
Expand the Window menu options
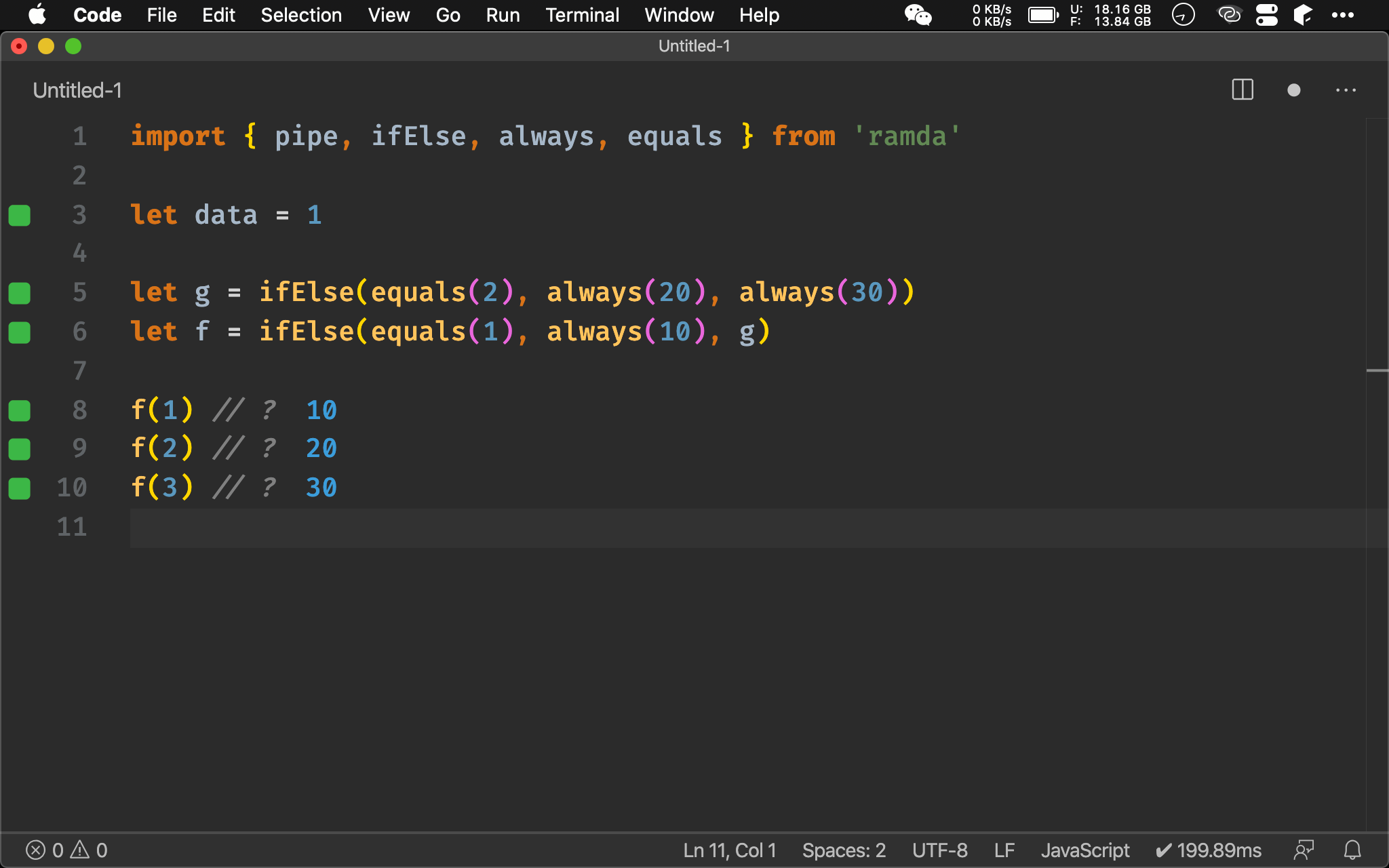pyautogui.click(x=678, y=15)
